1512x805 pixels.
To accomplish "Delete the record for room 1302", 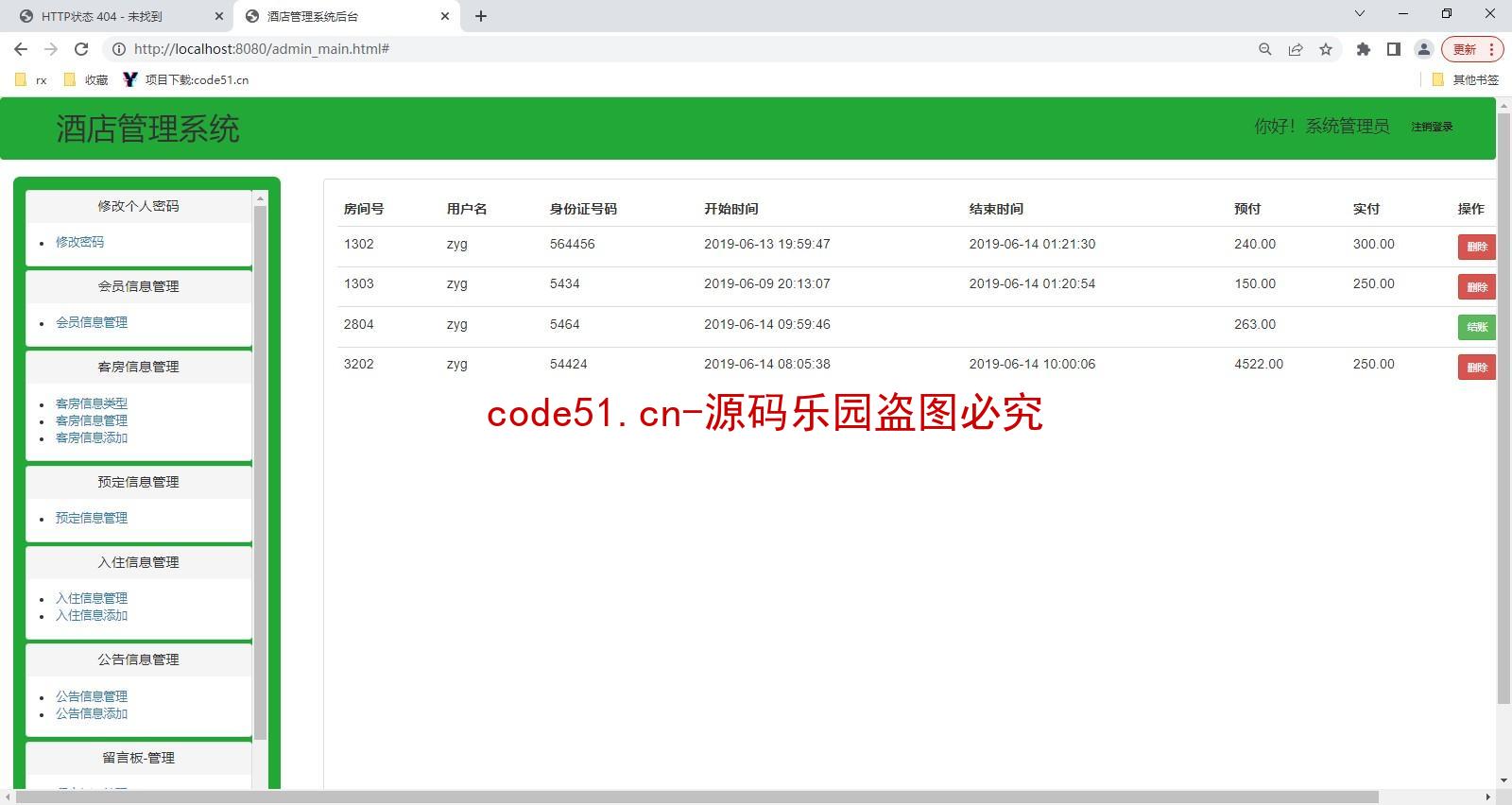I will coord(1476,247).
